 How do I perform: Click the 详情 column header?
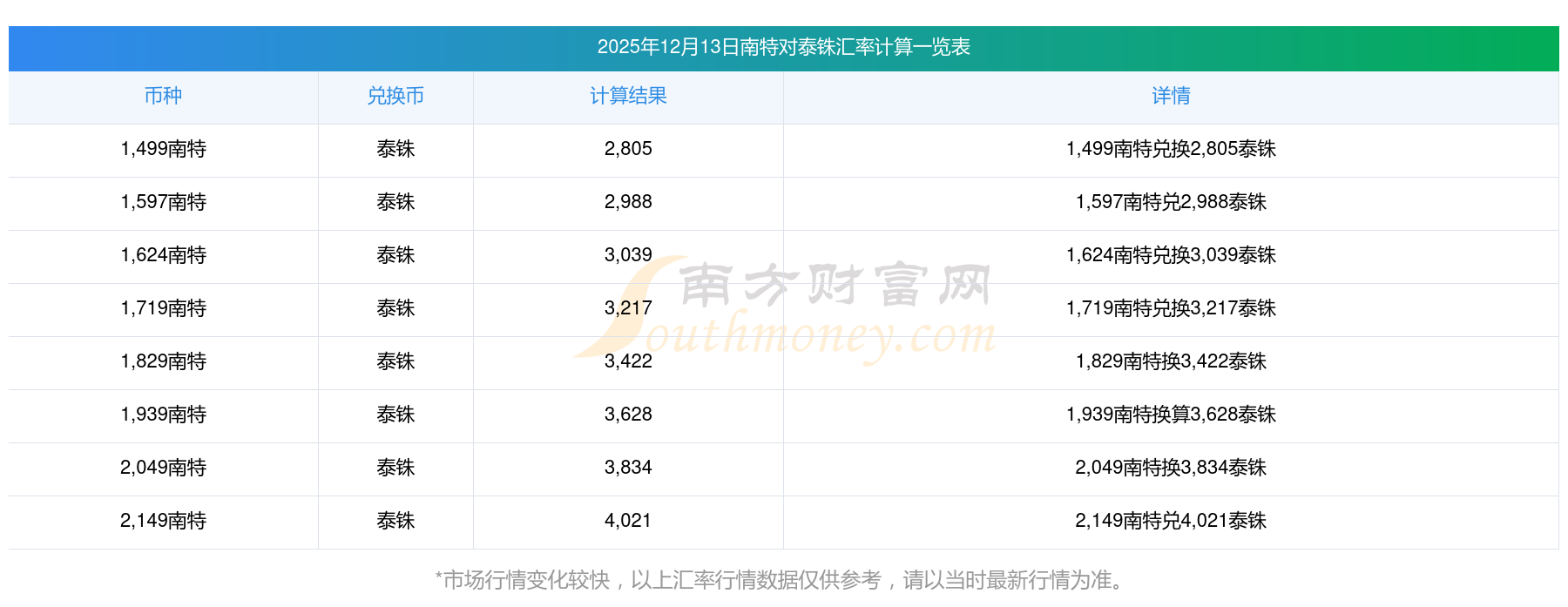pyautogui.click(x=1171, y=96)
